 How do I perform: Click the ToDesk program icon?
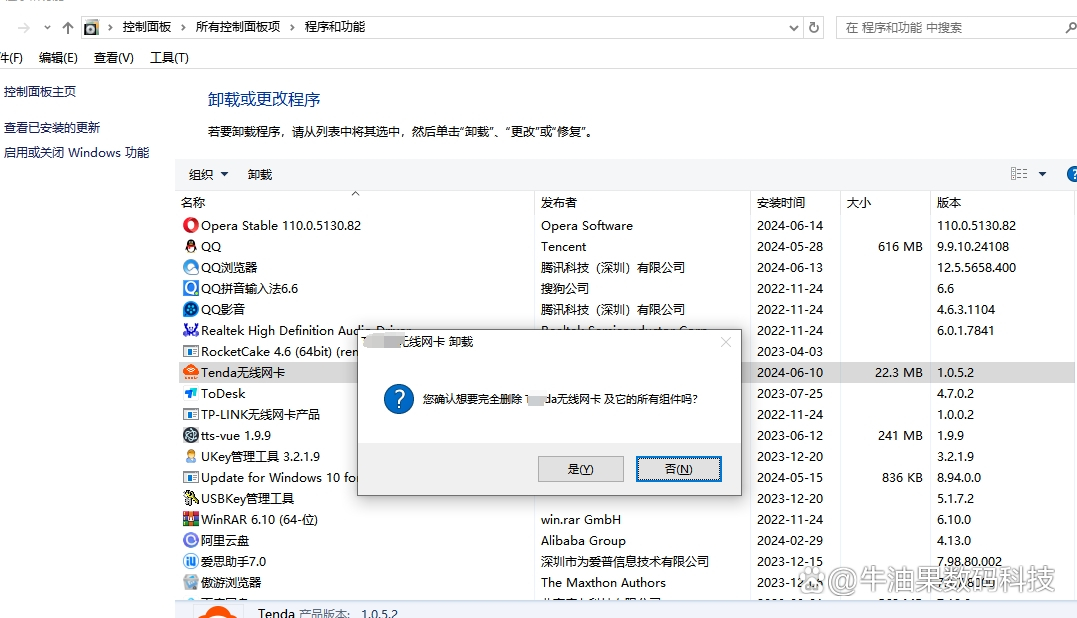(x=190, y=393)
